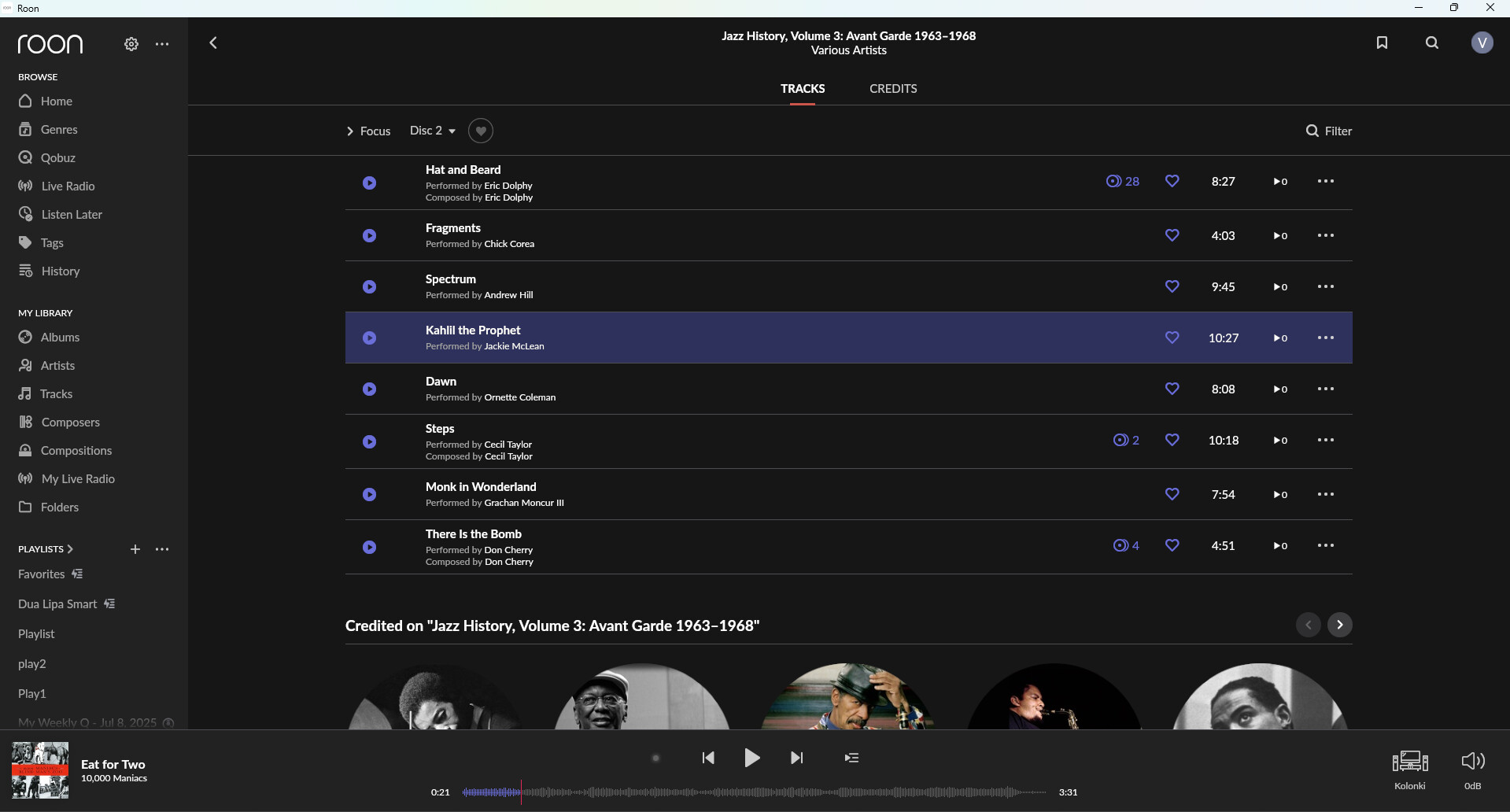
Task: Toggle the heart filter beside Disc 2
Action: coord(481,131)
